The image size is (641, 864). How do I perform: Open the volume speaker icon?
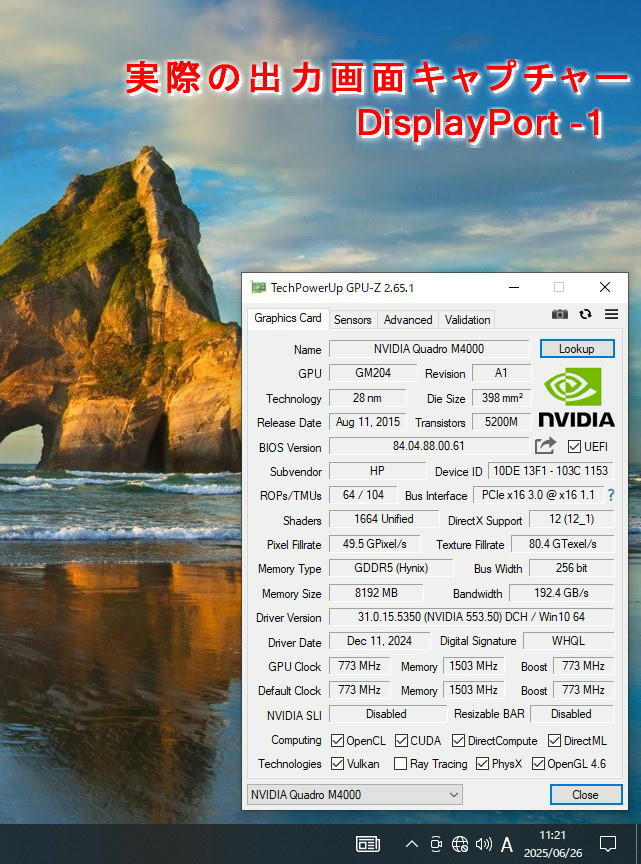pos(483,844)
